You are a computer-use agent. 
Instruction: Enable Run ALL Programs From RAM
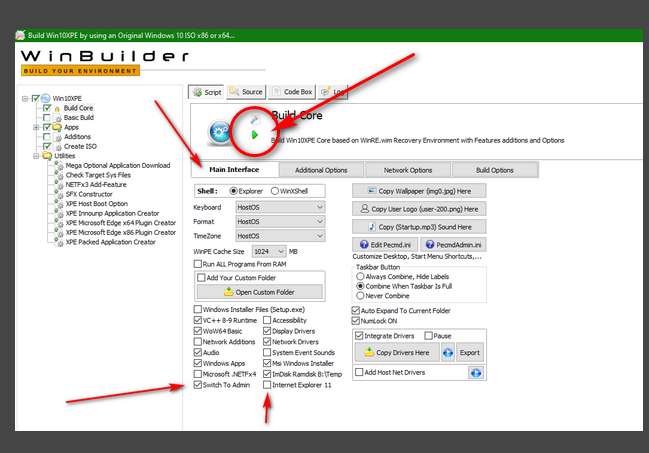click(x=198, y=264)
